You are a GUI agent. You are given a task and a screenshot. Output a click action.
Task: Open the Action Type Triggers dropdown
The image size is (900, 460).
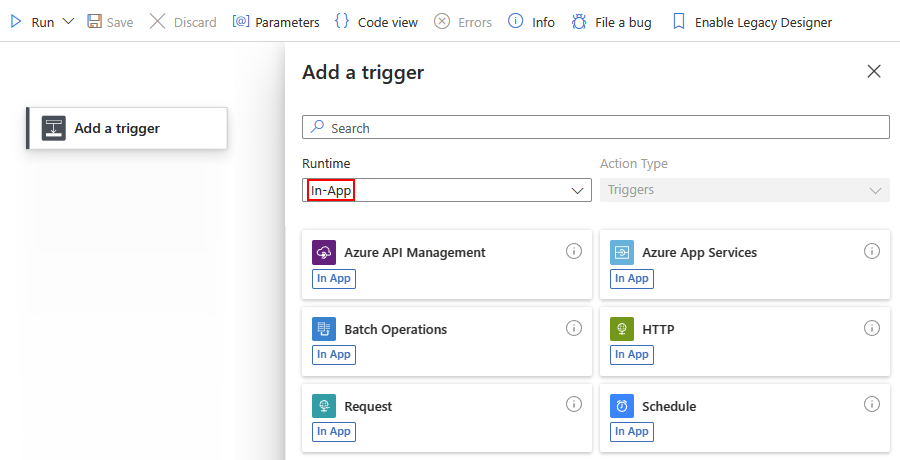(876, 190)
